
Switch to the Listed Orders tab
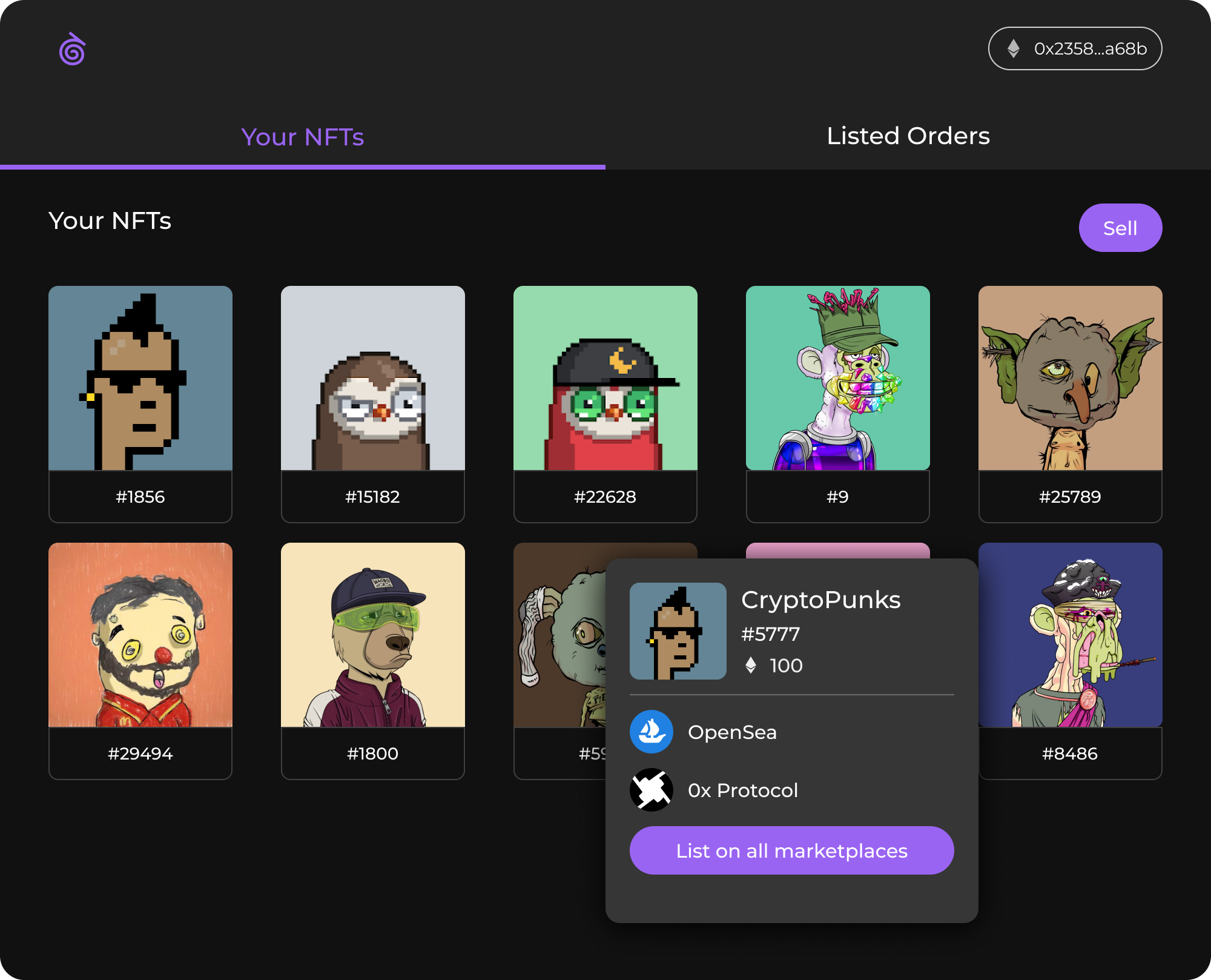908,136
